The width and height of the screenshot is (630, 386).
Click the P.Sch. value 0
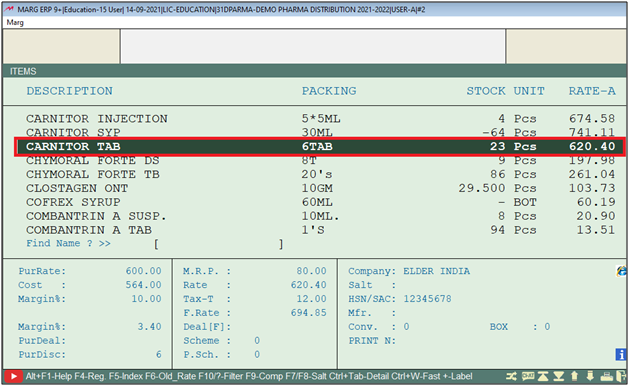pos(257,355)
